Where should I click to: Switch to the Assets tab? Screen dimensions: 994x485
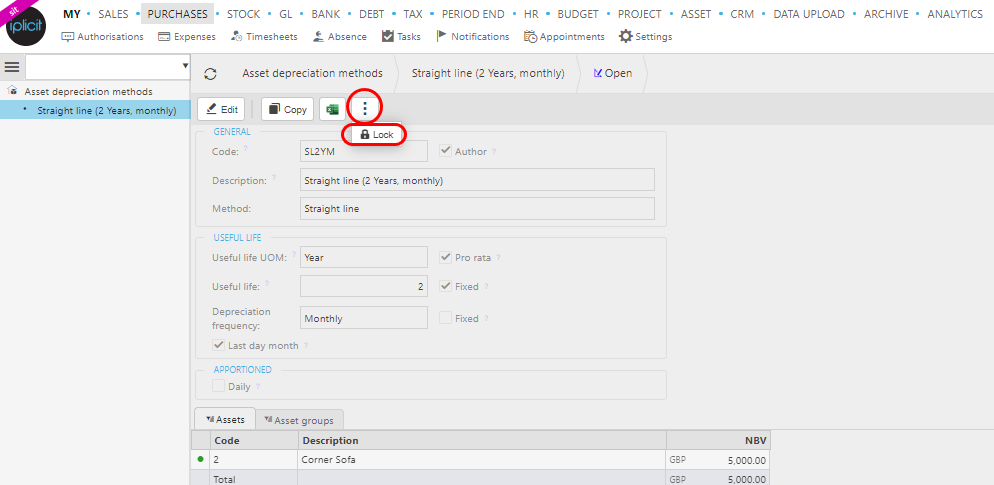pyautogui.click(x=225, y=419)
